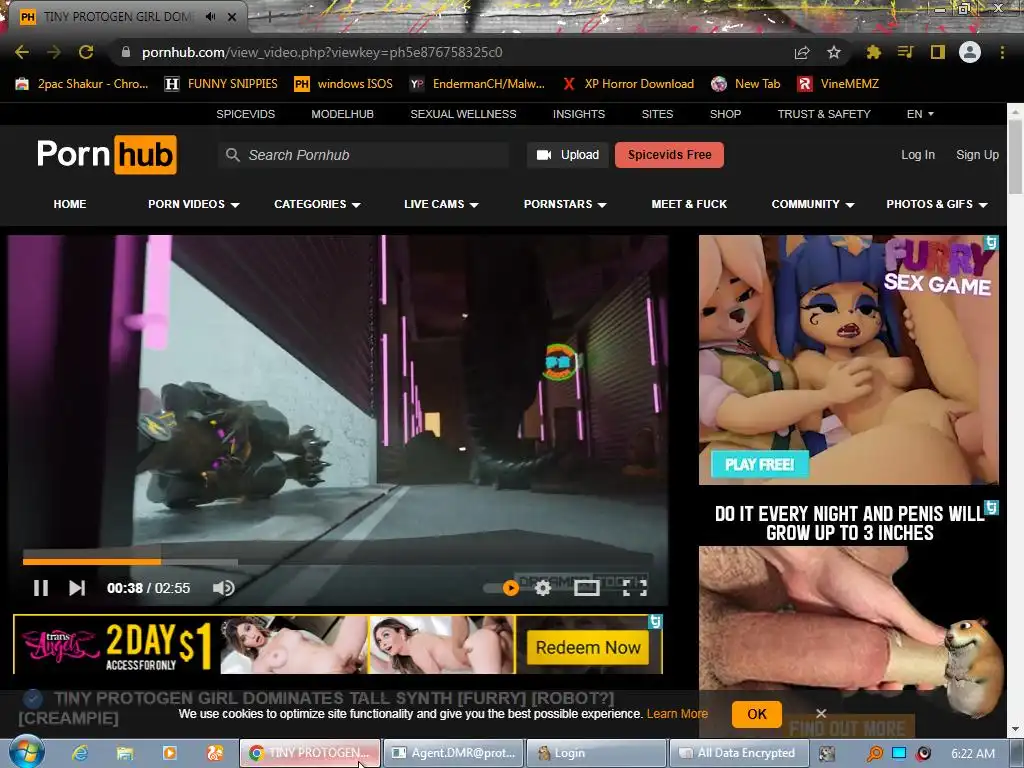Viewport: 1024px width, 768px height.
Task: Open the windows ISOS bookmark
Action: pos(344,84)
